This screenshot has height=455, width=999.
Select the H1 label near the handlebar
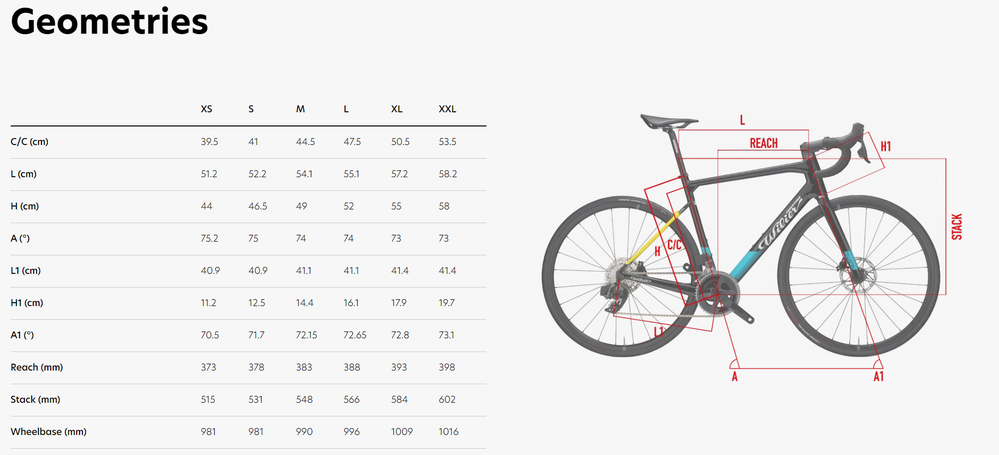tap(886, 147)
